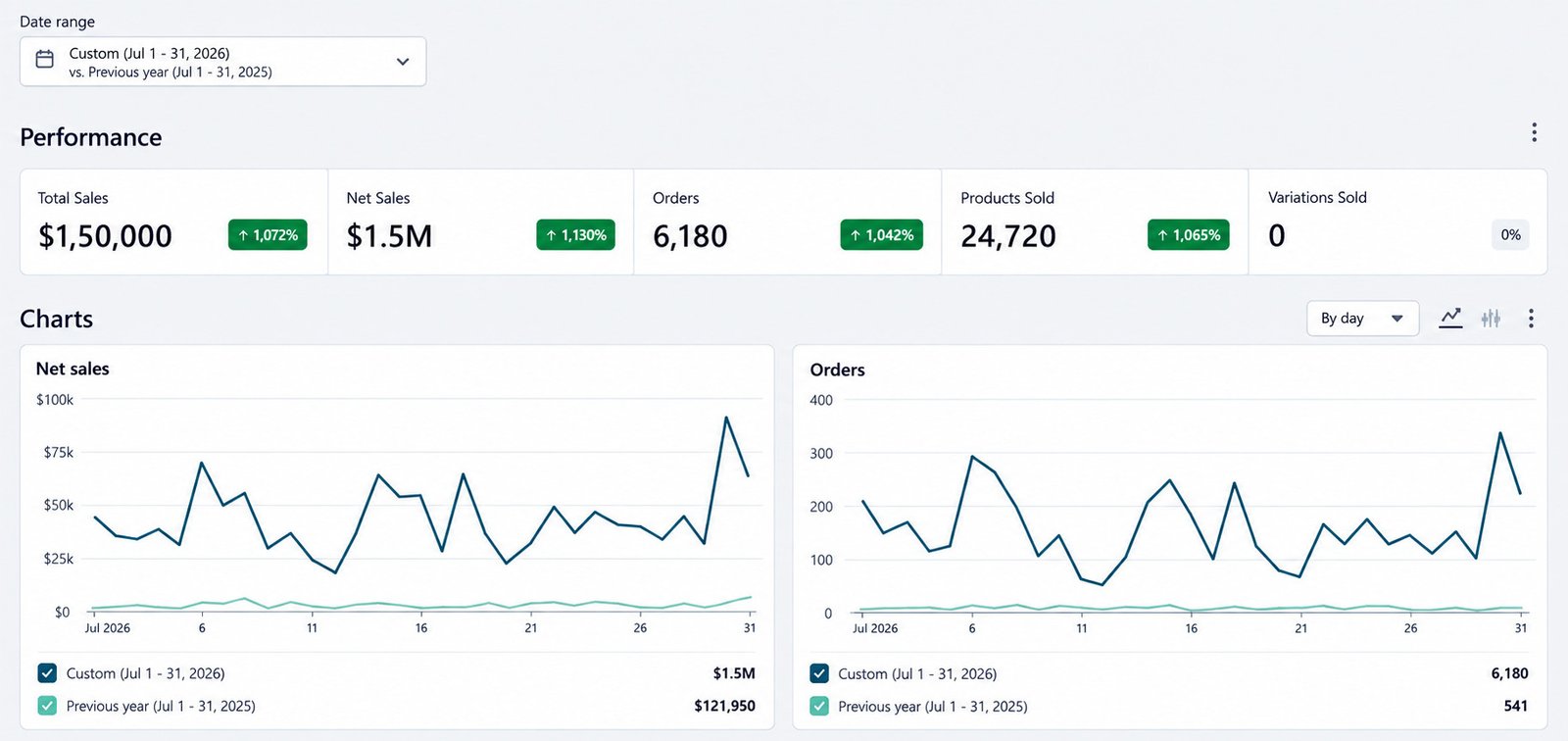The image size is (1568, 741).
Task: Click the 24,720 Products Sold value
Action: point(1008,236)
